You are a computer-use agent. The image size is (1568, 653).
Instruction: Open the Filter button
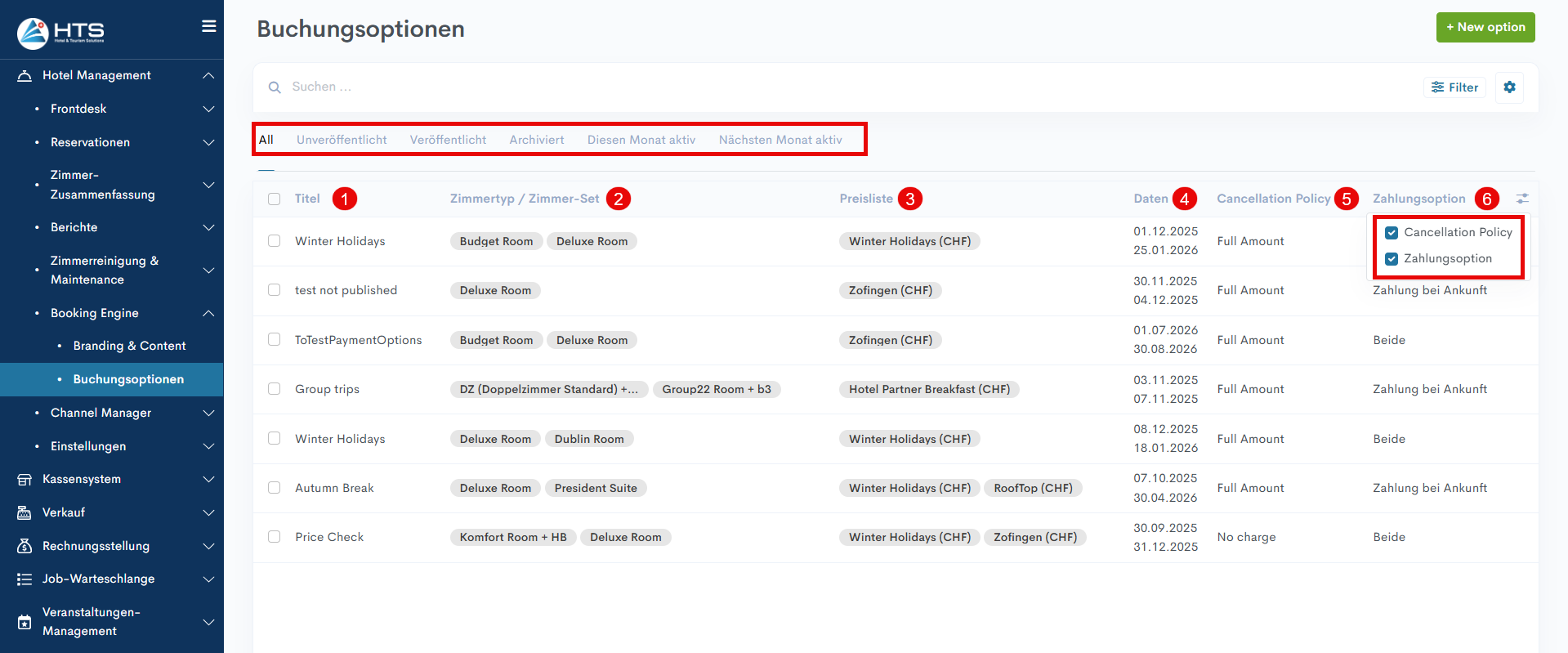tap(1454, 87)
